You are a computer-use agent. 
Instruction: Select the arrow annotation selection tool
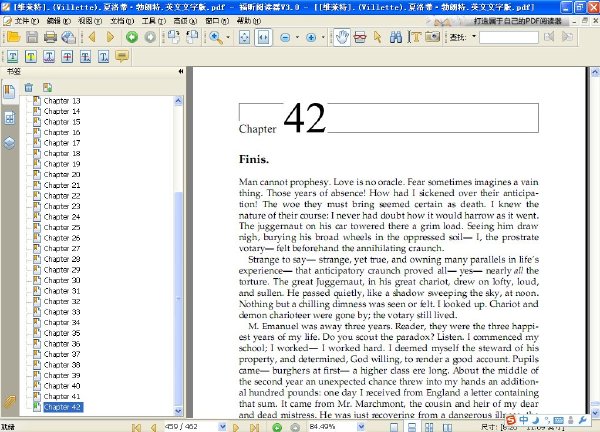coord(378,37)
